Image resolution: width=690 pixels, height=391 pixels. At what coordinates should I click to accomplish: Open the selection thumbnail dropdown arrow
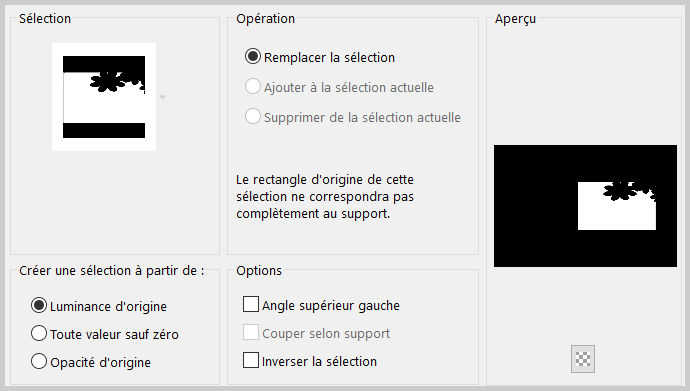click(163, 97)
